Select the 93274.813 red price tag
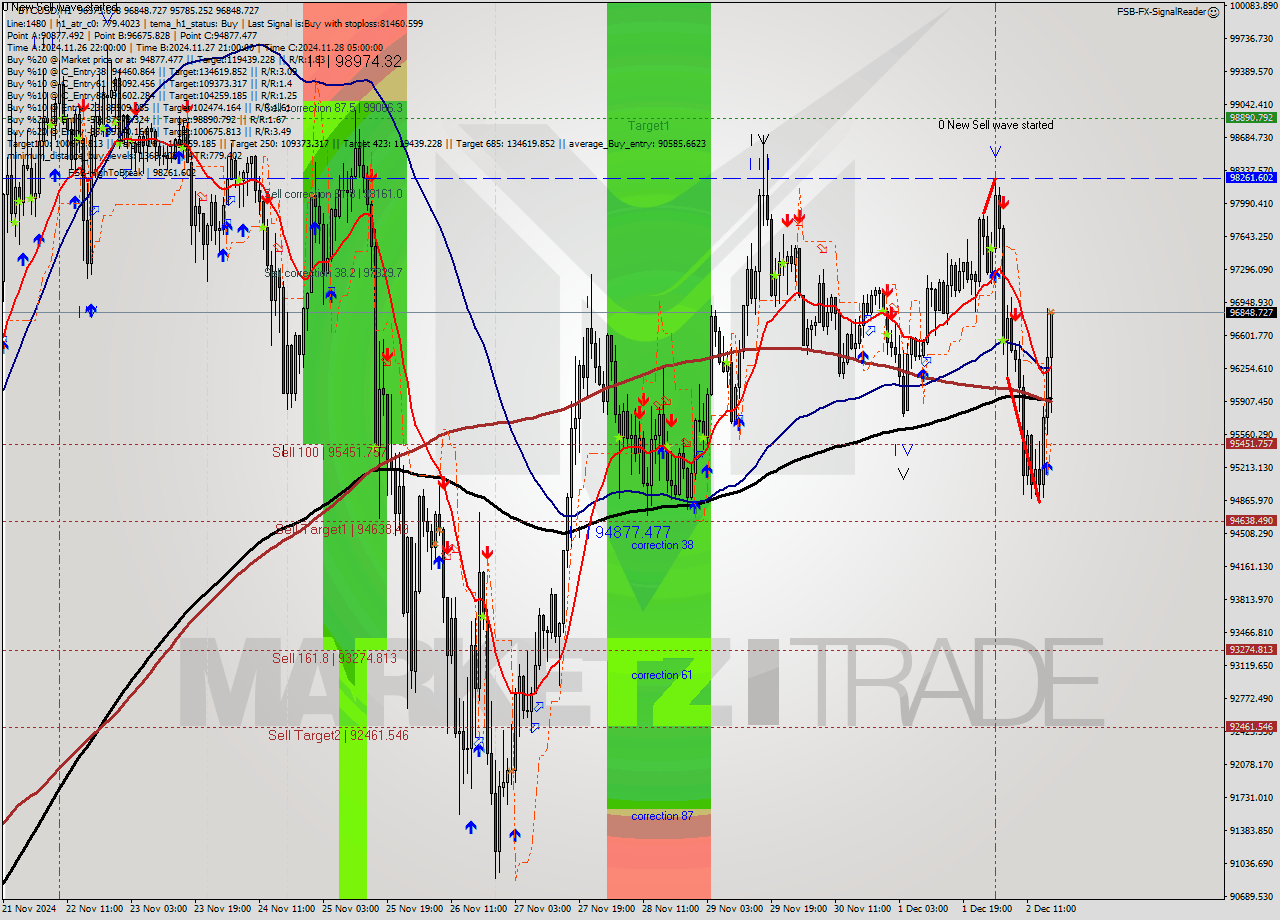This screenshot has height=920, width=1280. 1251,649
